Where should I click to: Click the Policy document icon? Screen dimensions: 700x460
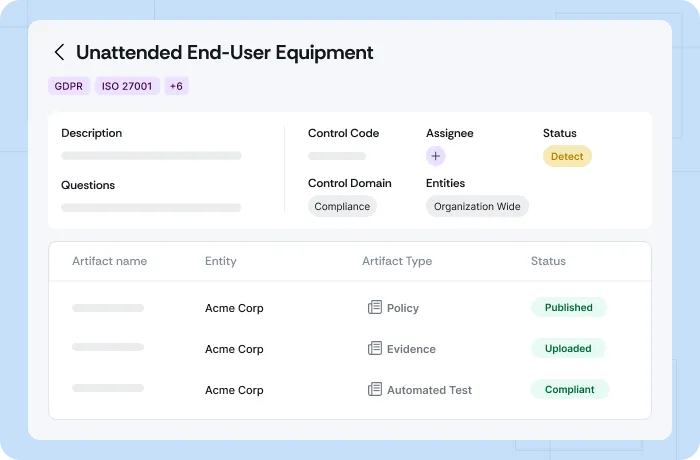375,308
